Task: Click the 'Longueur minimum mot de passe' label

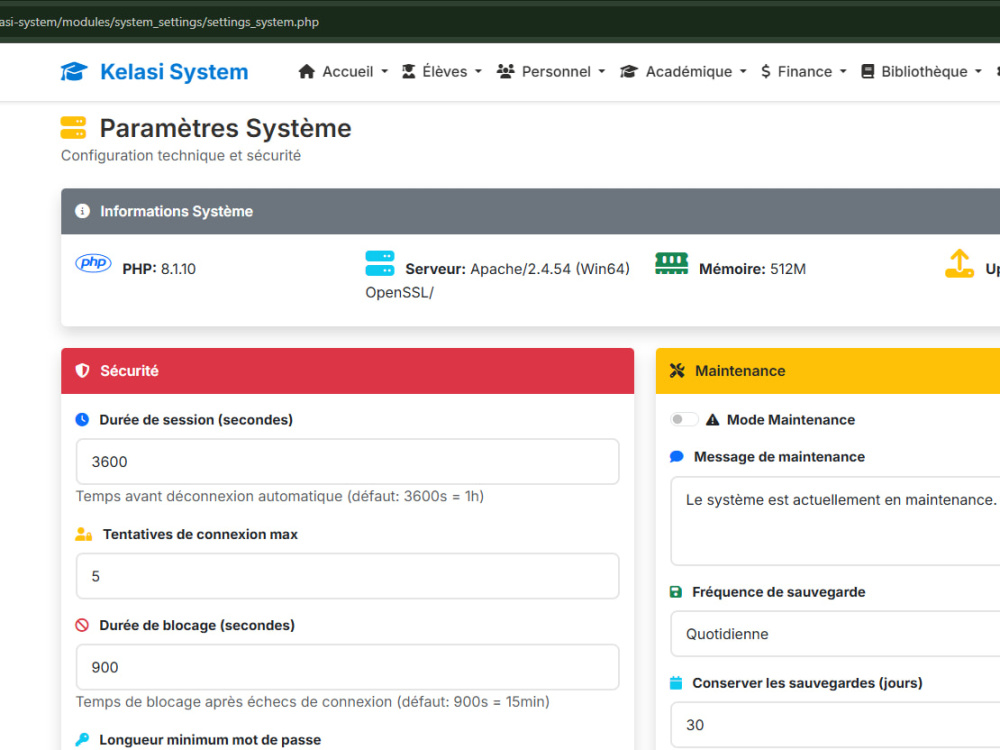Action: tap(210, 740)
